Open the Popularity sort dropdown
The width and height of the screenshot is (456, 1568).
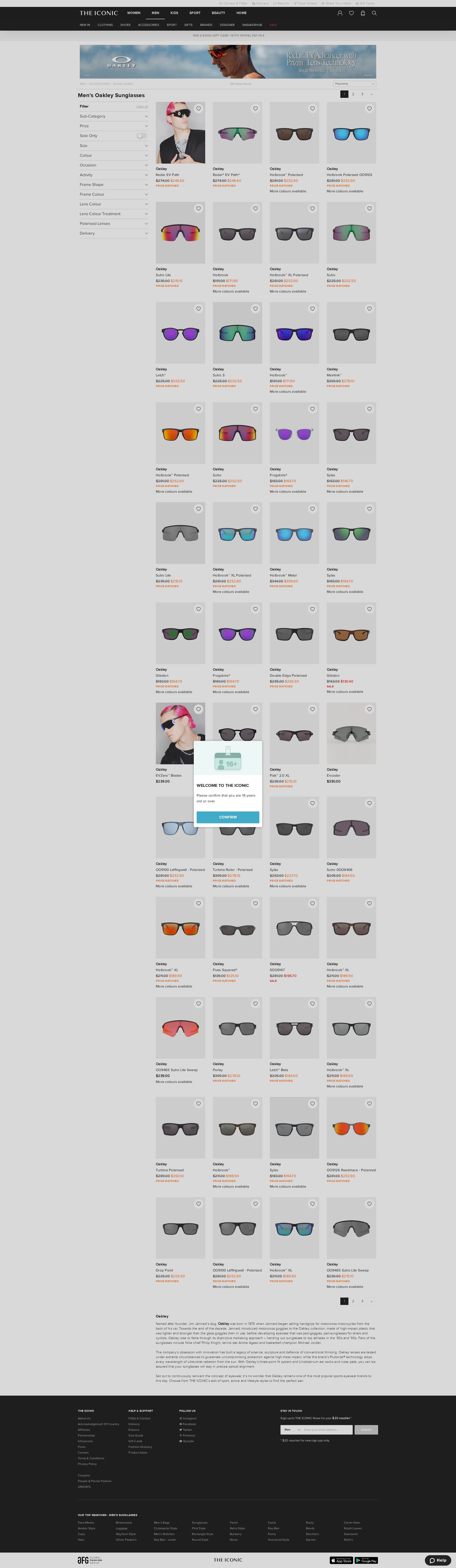tap(354, 83)
